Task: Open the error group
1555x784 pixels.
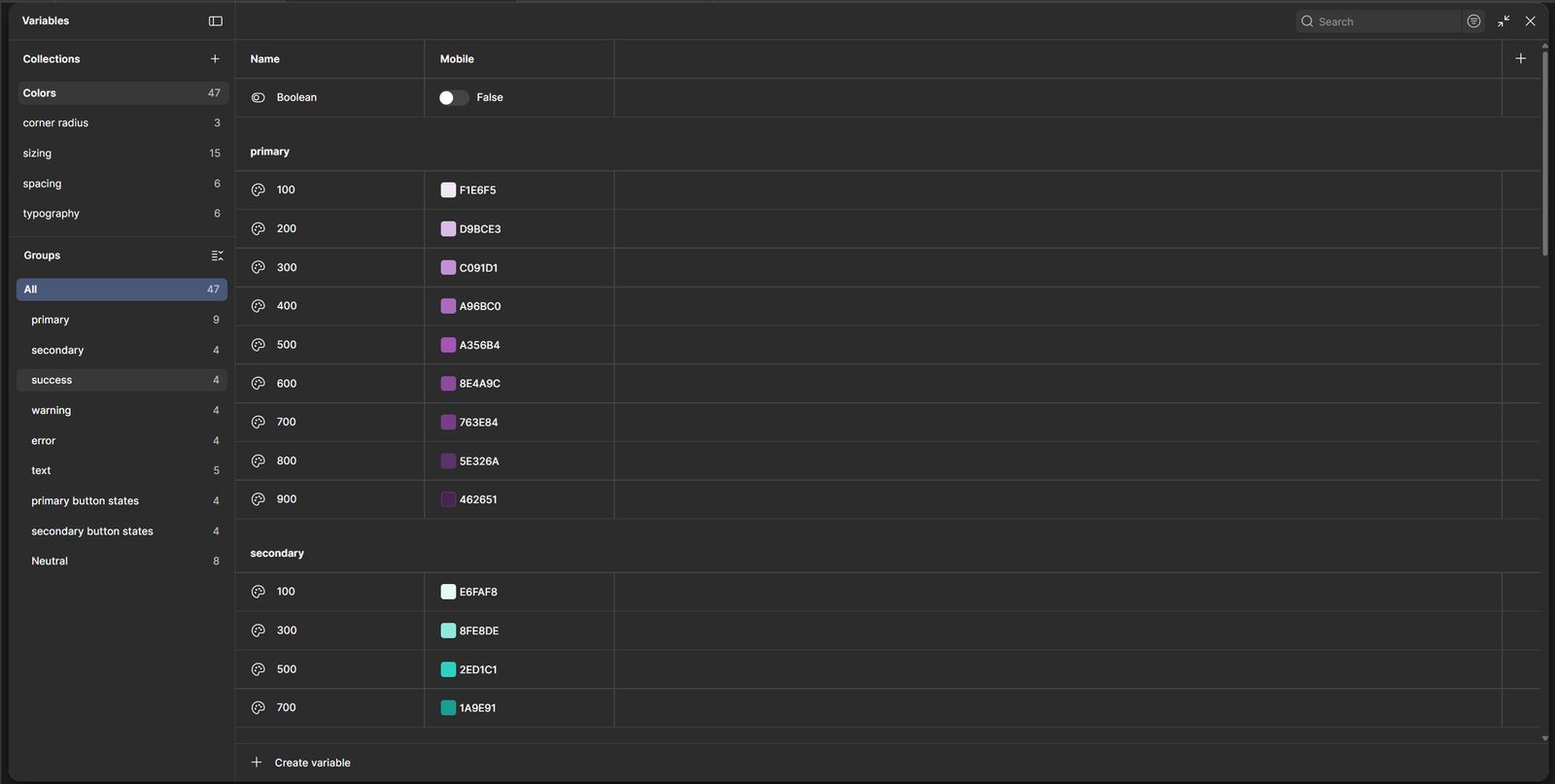Action: pos(122,440)
